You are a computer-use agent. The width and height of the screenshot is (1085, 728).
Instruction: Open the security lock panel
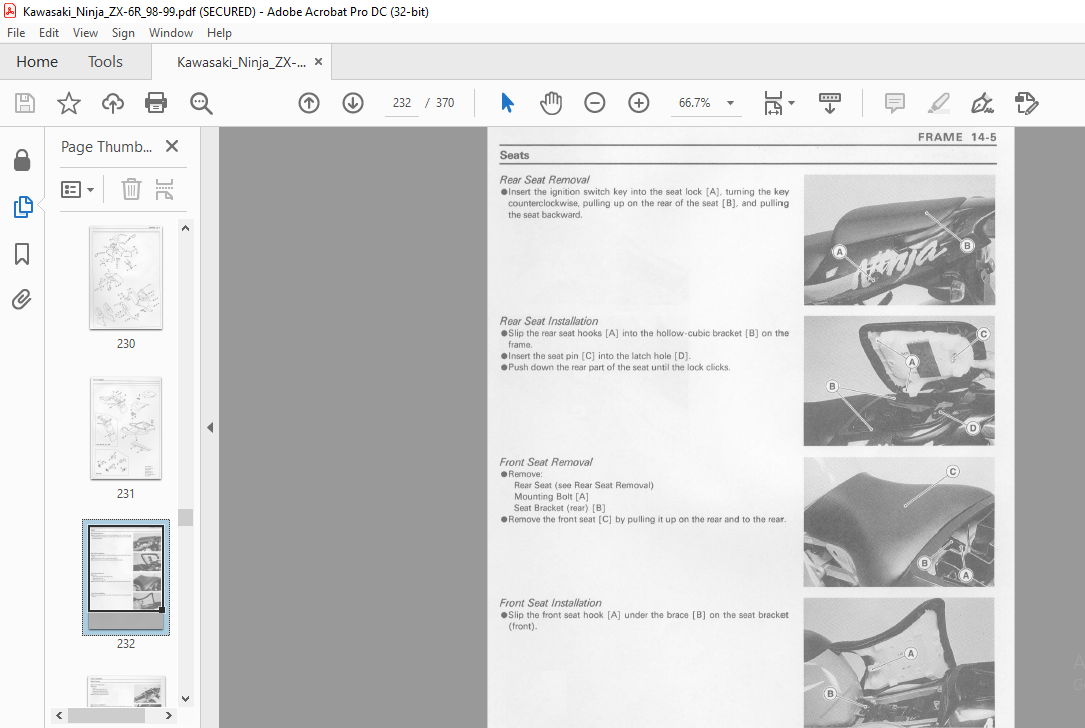[22, 160]
